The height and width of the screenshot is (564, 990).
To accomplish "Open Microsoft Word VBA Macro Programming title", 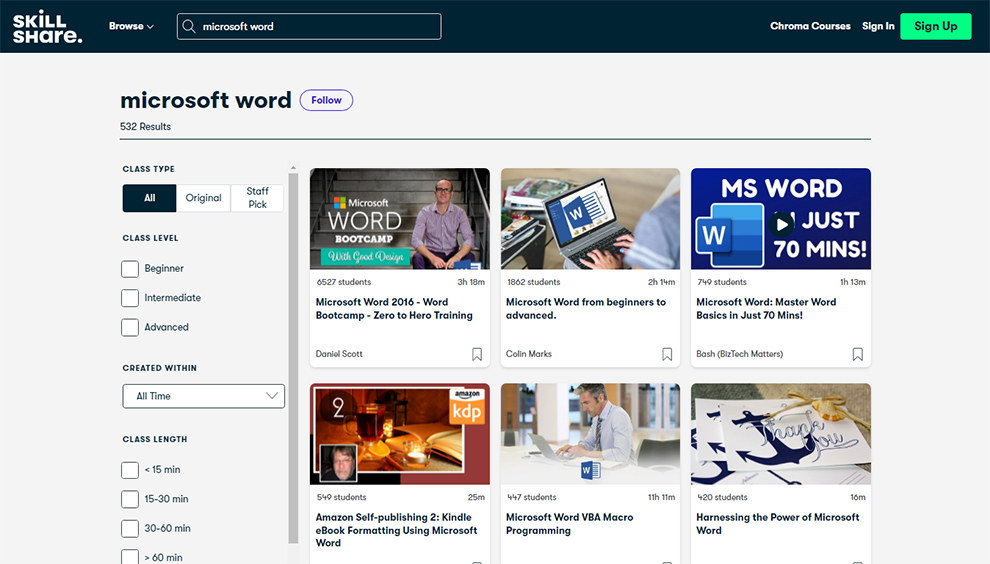I will [x=570, y=524].
